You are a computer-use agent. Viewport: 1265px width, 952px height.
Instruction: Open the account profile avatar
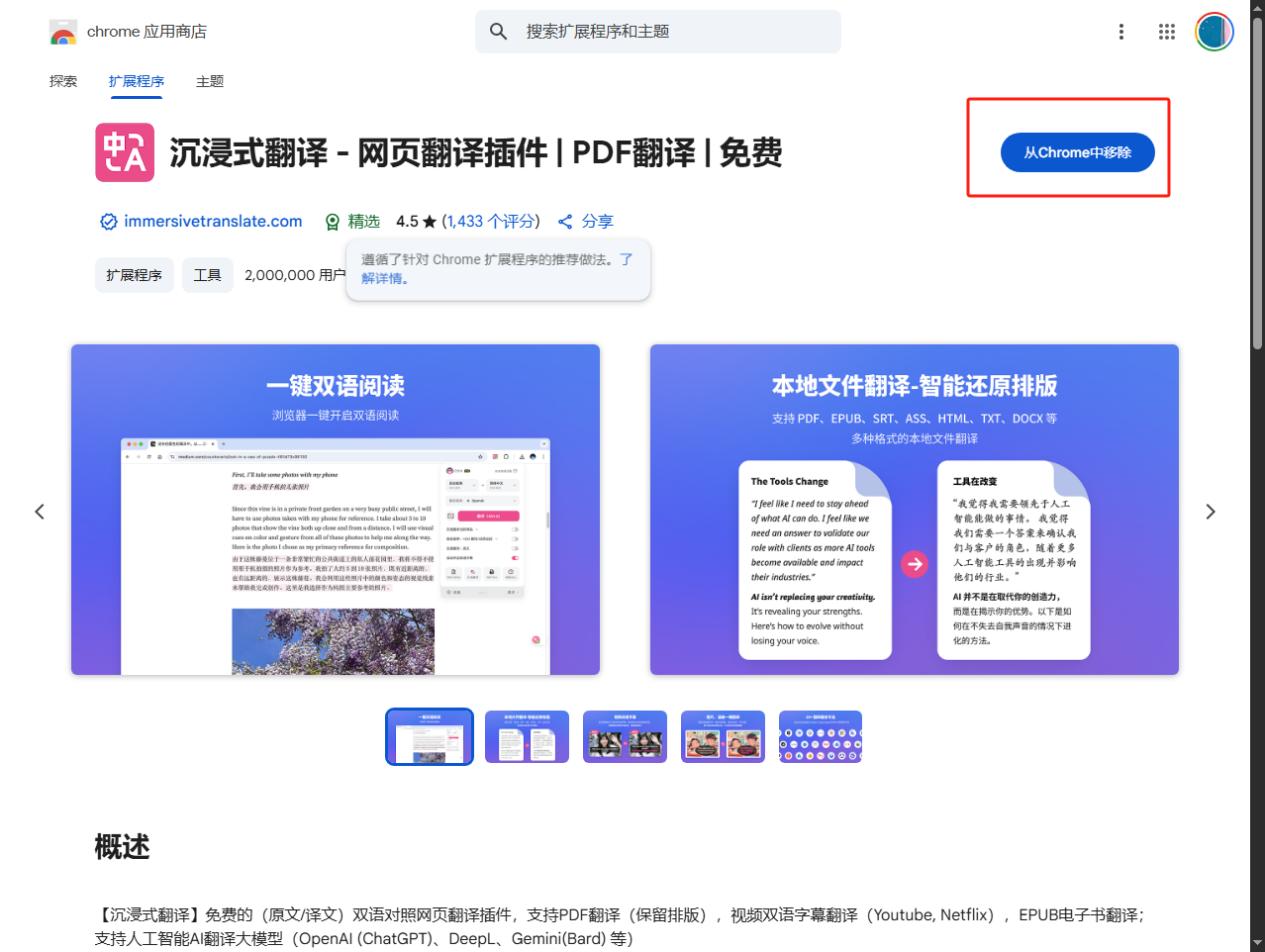pos(1214,32)
